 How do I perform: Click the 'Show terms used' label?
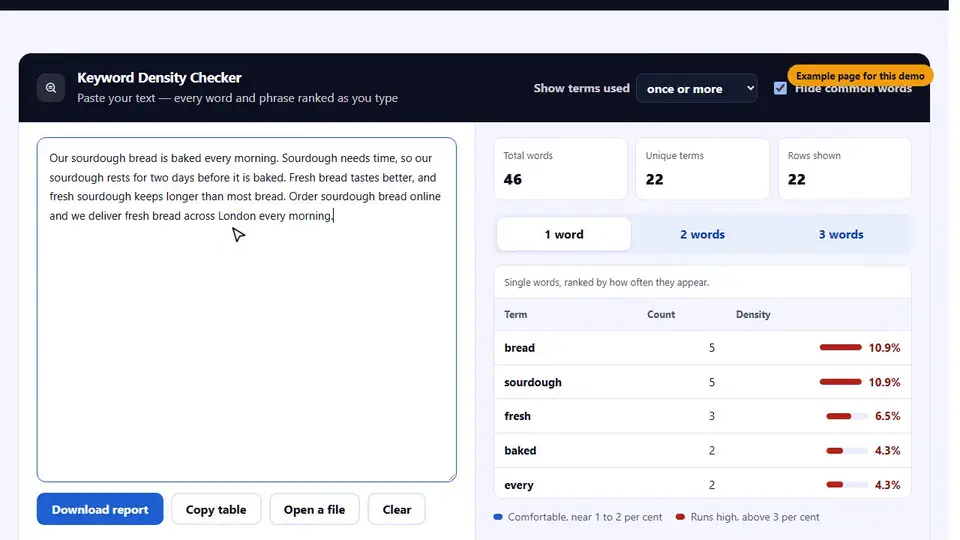click(581, 88)
